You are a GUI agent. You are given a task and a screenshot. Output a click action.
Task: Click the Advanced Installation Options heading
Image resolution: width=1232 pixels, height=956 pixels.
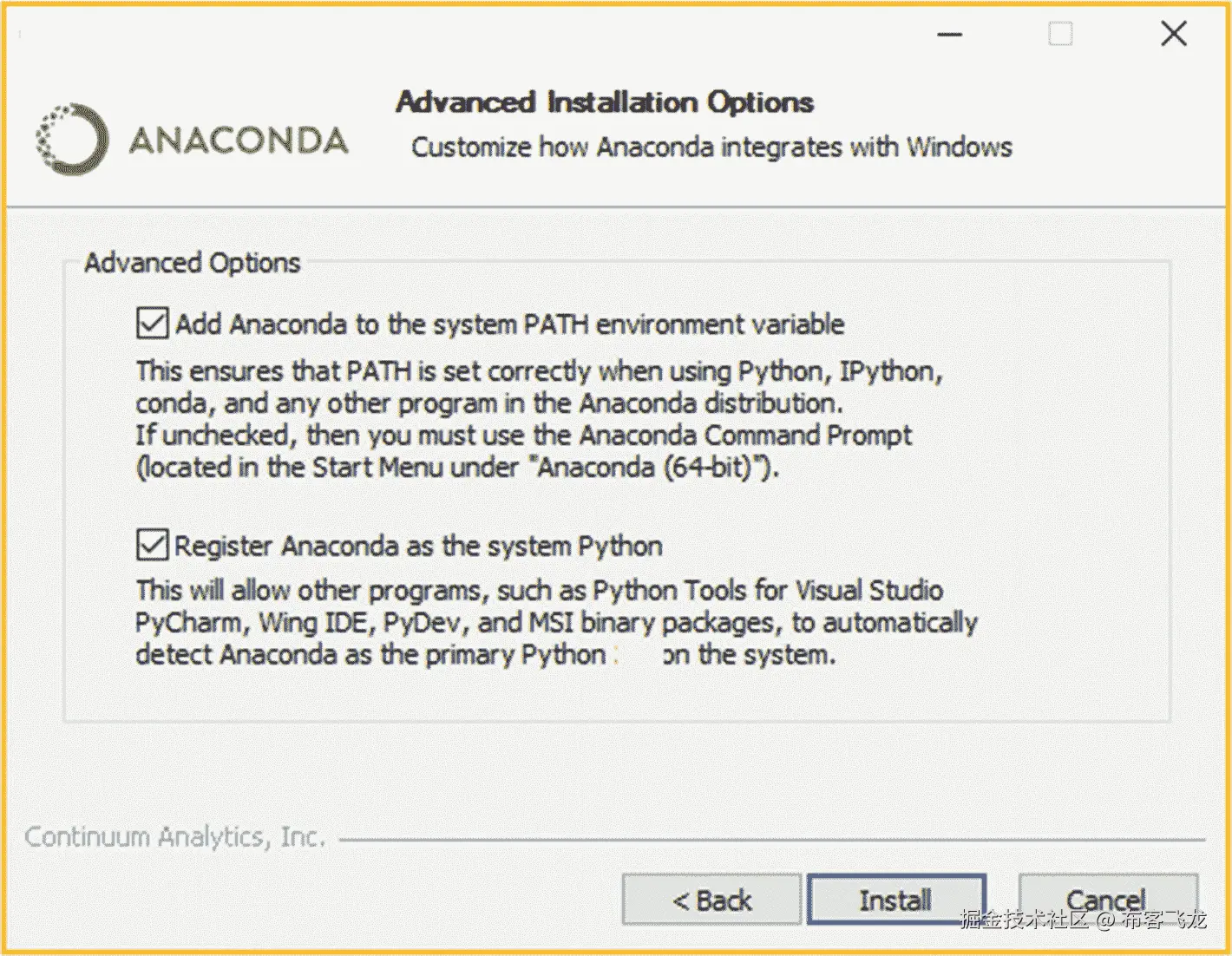tap(605, 102)
